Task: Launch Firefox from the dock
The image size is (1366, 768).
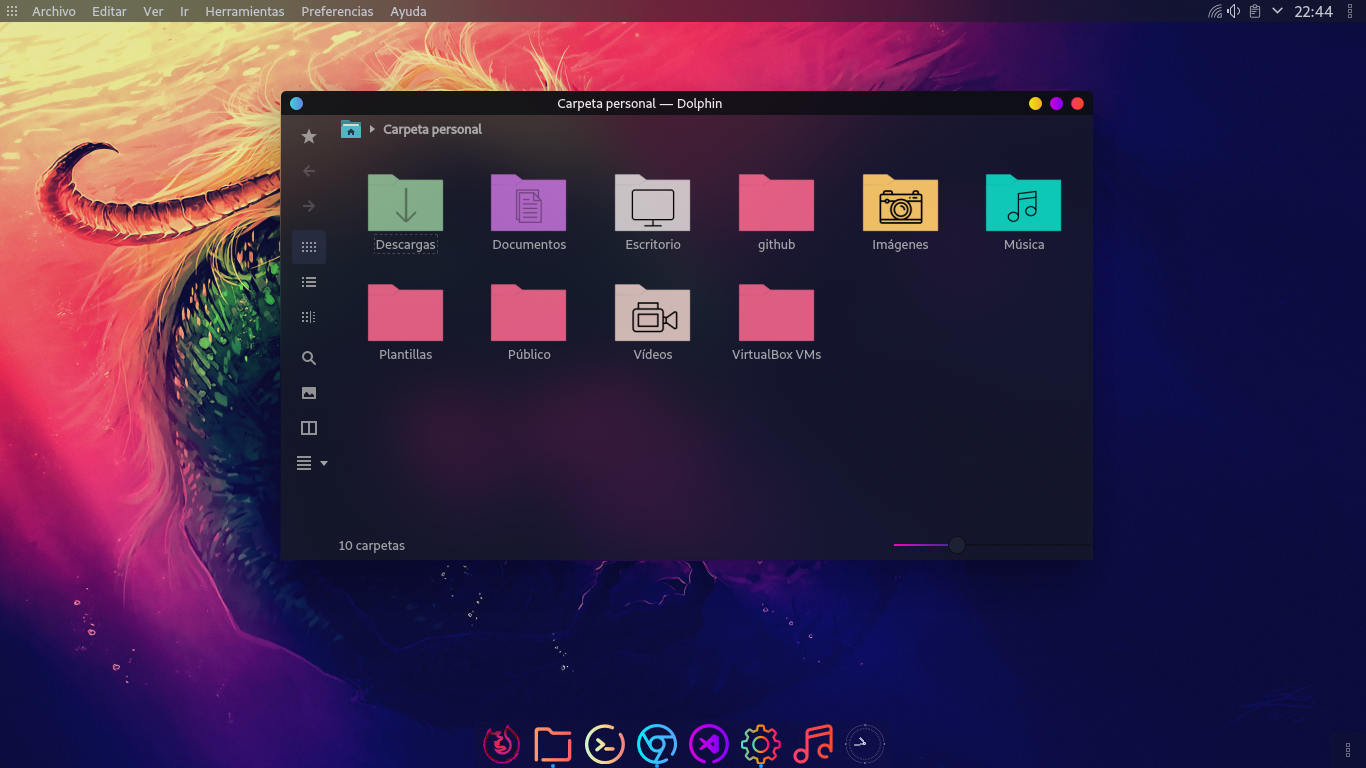Action: click(x=501, y=744)
